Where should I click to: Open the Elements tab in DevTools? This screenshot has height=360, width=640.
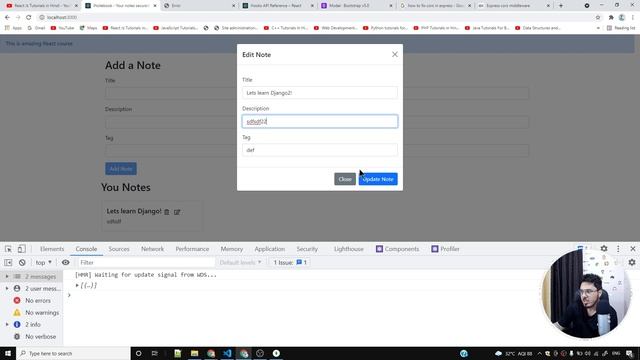pos(52,249)
